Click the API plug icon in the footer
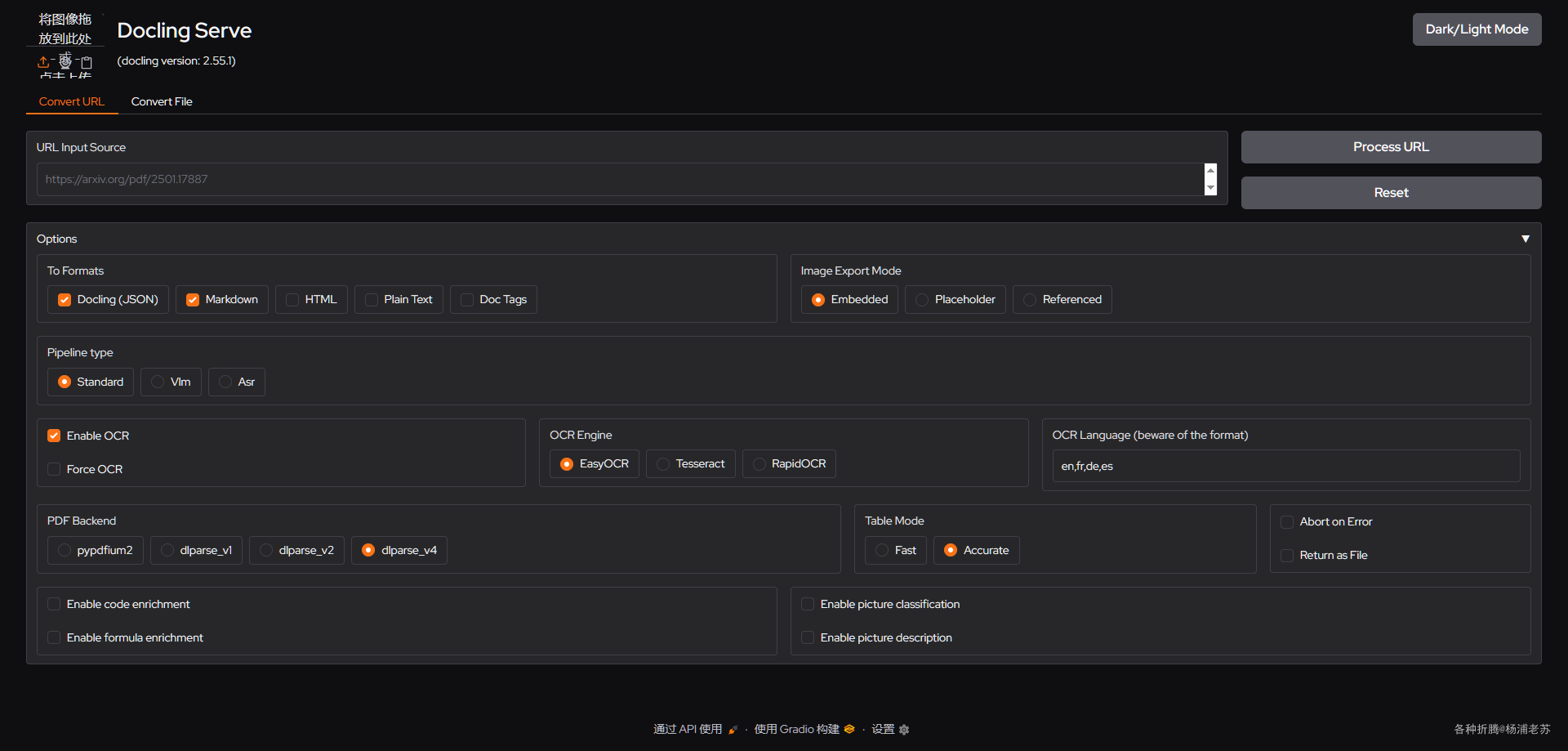This screenshot has height=751, width=1568. 733,730
